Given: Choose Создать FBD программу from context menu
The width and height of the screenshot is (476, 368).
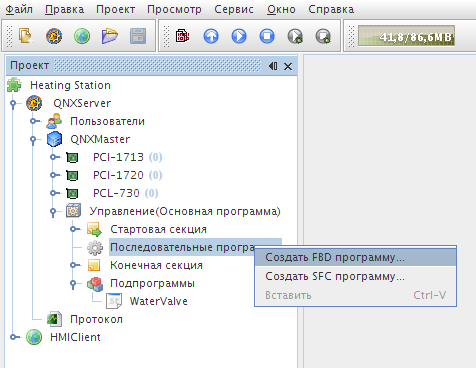Looking at the screenshot, I should pyautogui.click(x=355, y=257).
